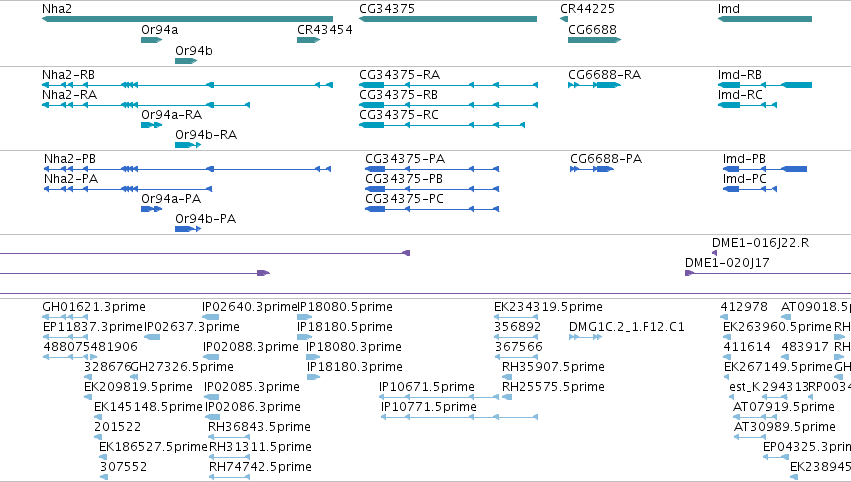Click the CG34375 gene bar
The width and height of the screenshot is (851, 482).
[x=448, y=19]
